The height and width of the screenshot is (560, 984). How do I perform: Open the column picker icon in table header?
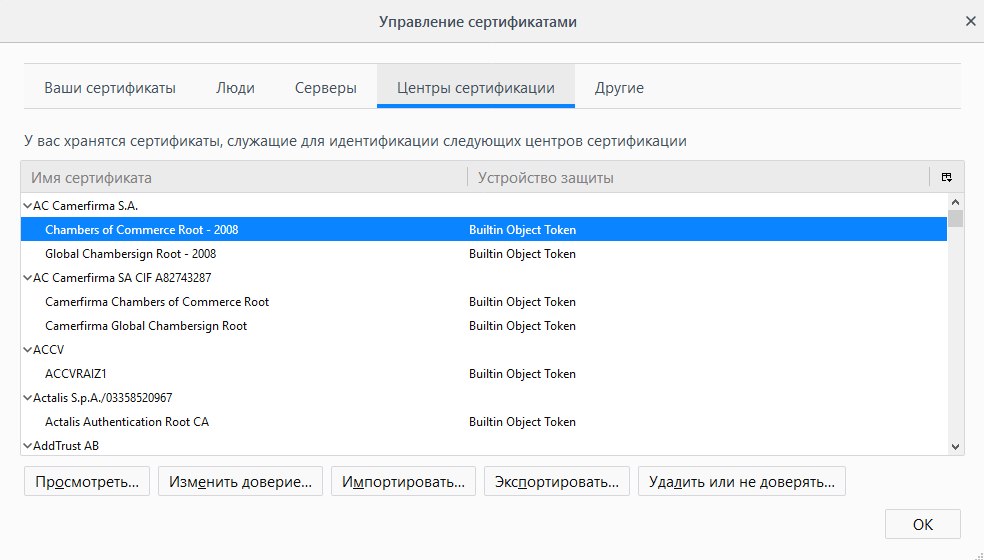pos(946,177)
